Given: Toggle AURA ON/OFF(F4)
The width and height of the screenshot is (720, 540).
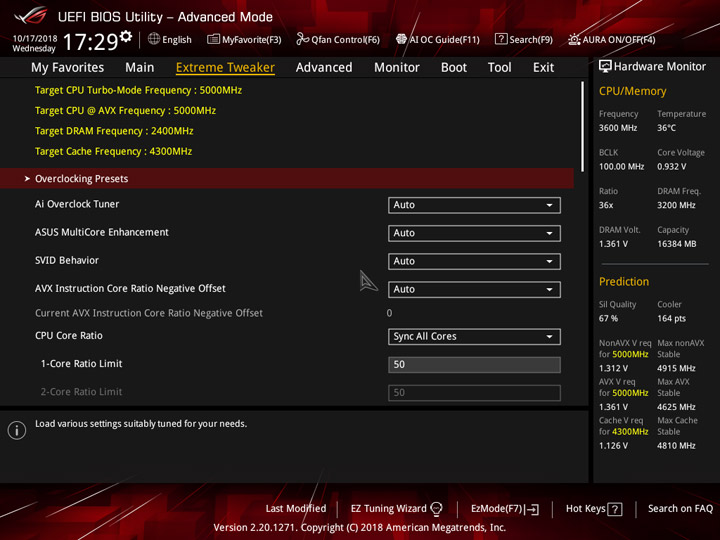Looking at the screenshot, I should [x=612, y=39].
